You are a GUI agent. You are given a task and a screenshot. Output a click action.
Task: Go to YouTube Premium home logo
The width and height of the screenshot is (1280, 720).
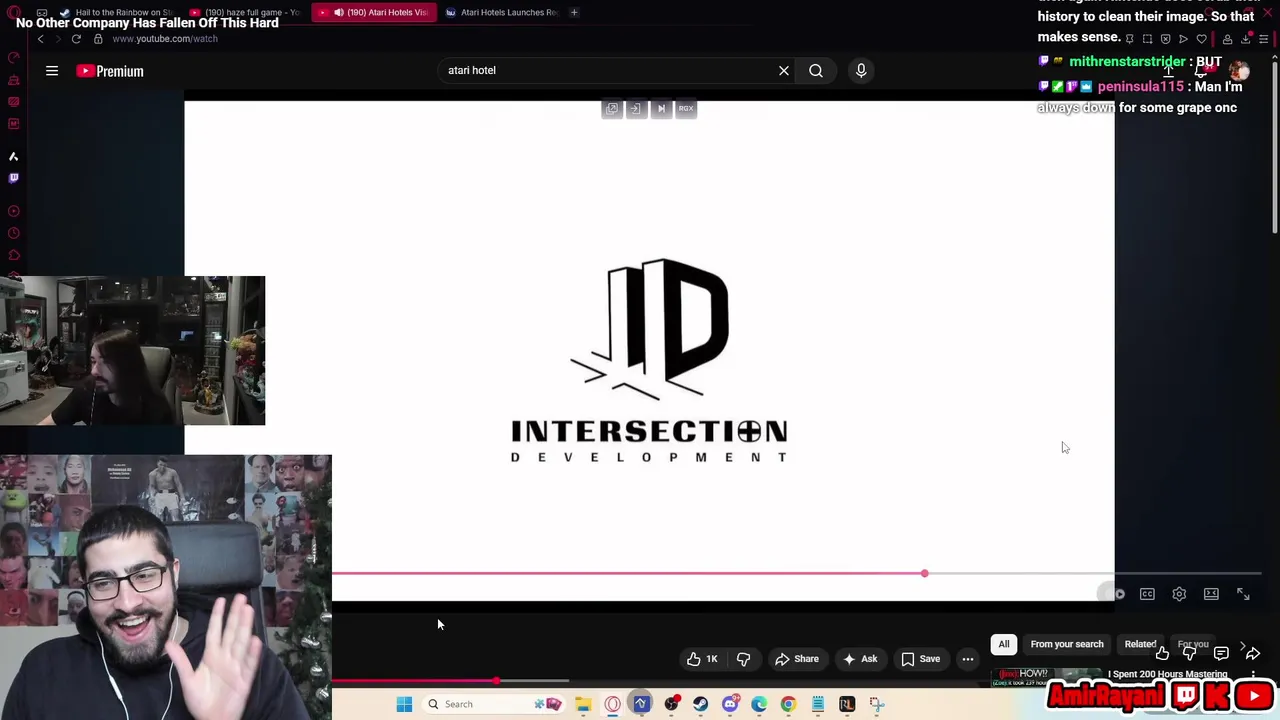(110, 71)
